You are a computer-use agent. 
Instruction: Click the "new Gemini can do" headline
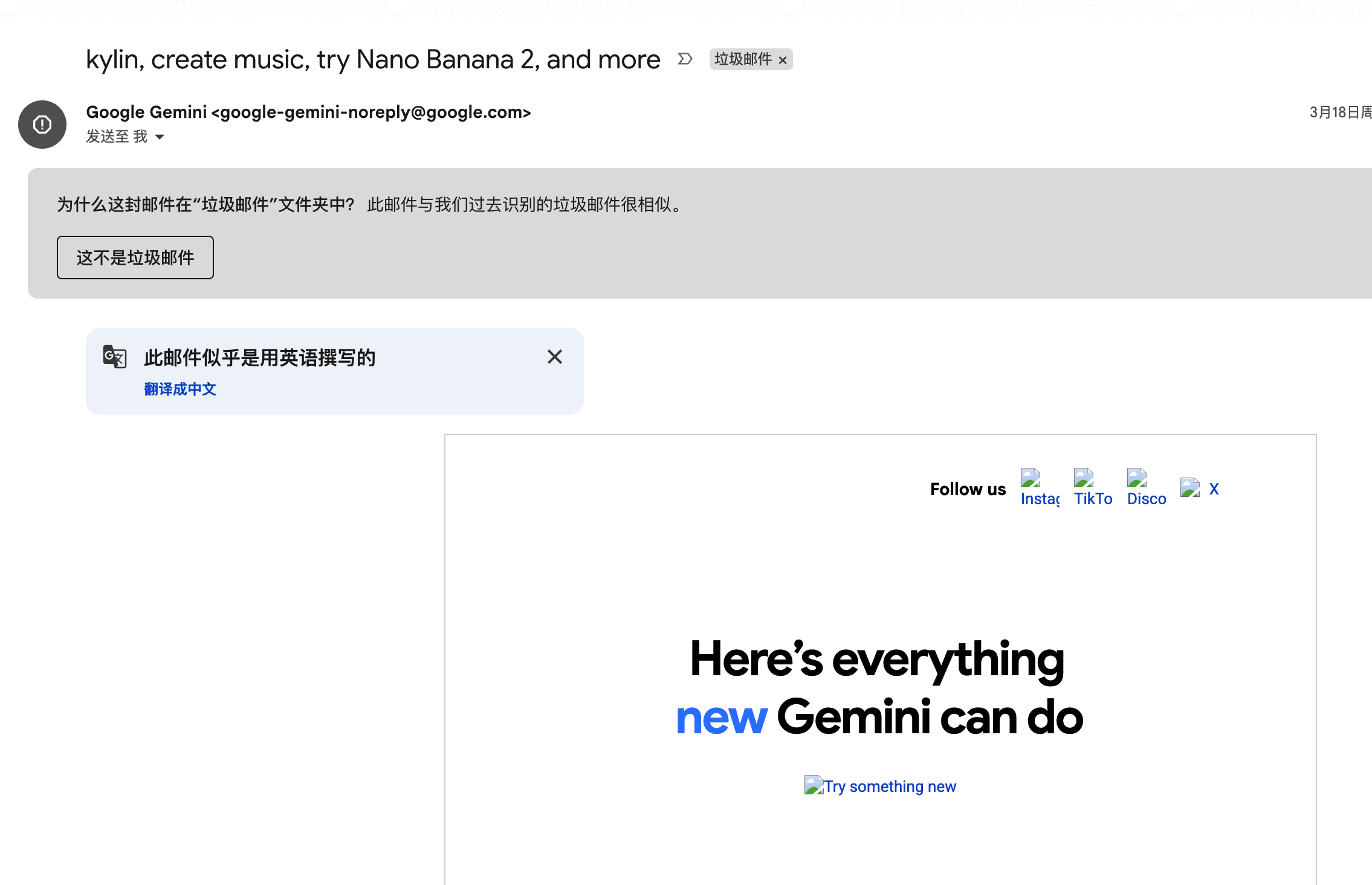click(879, 718)
